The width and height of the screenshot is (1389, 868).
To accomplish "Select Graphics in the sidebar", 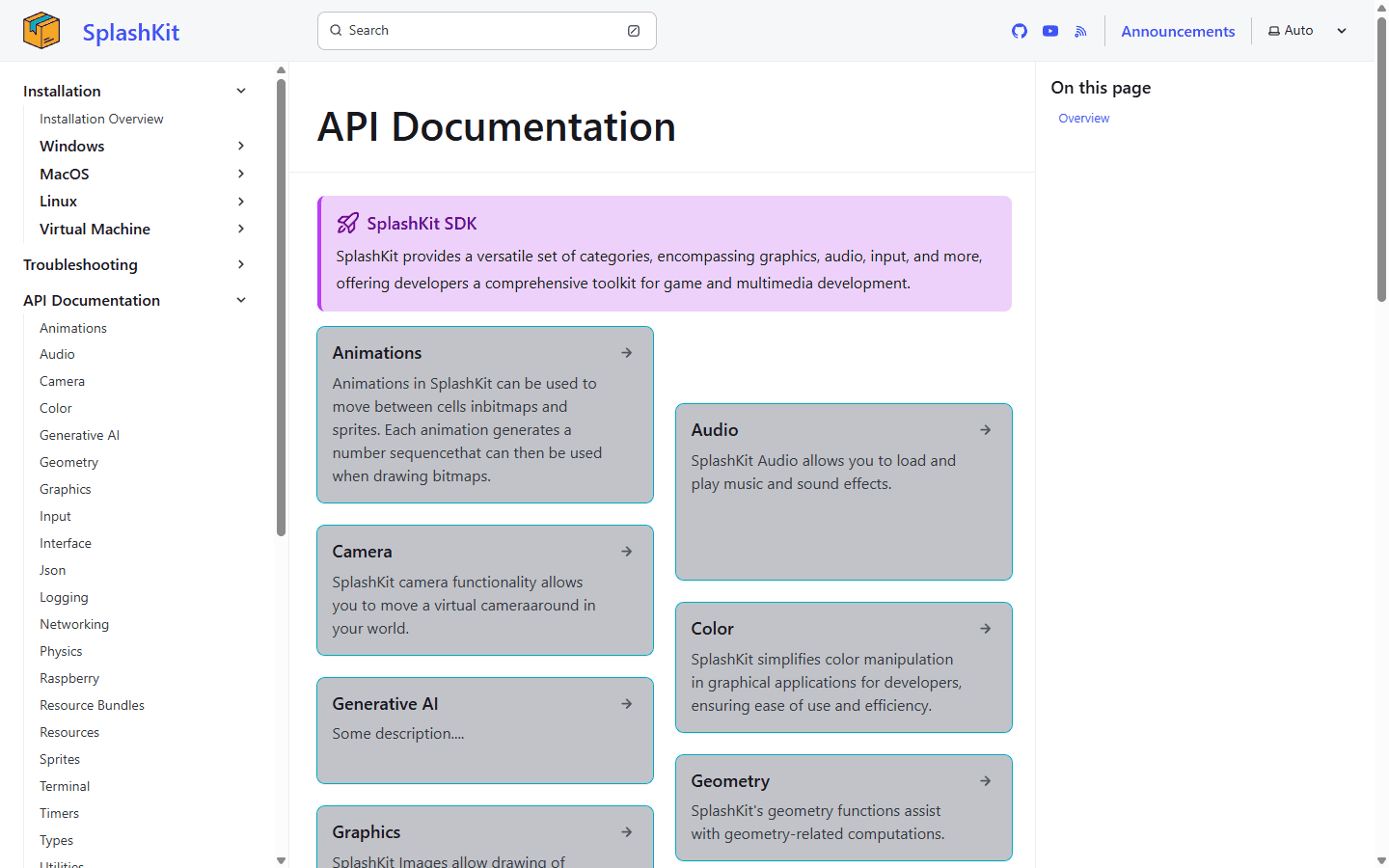I will [x=65, y=489].
